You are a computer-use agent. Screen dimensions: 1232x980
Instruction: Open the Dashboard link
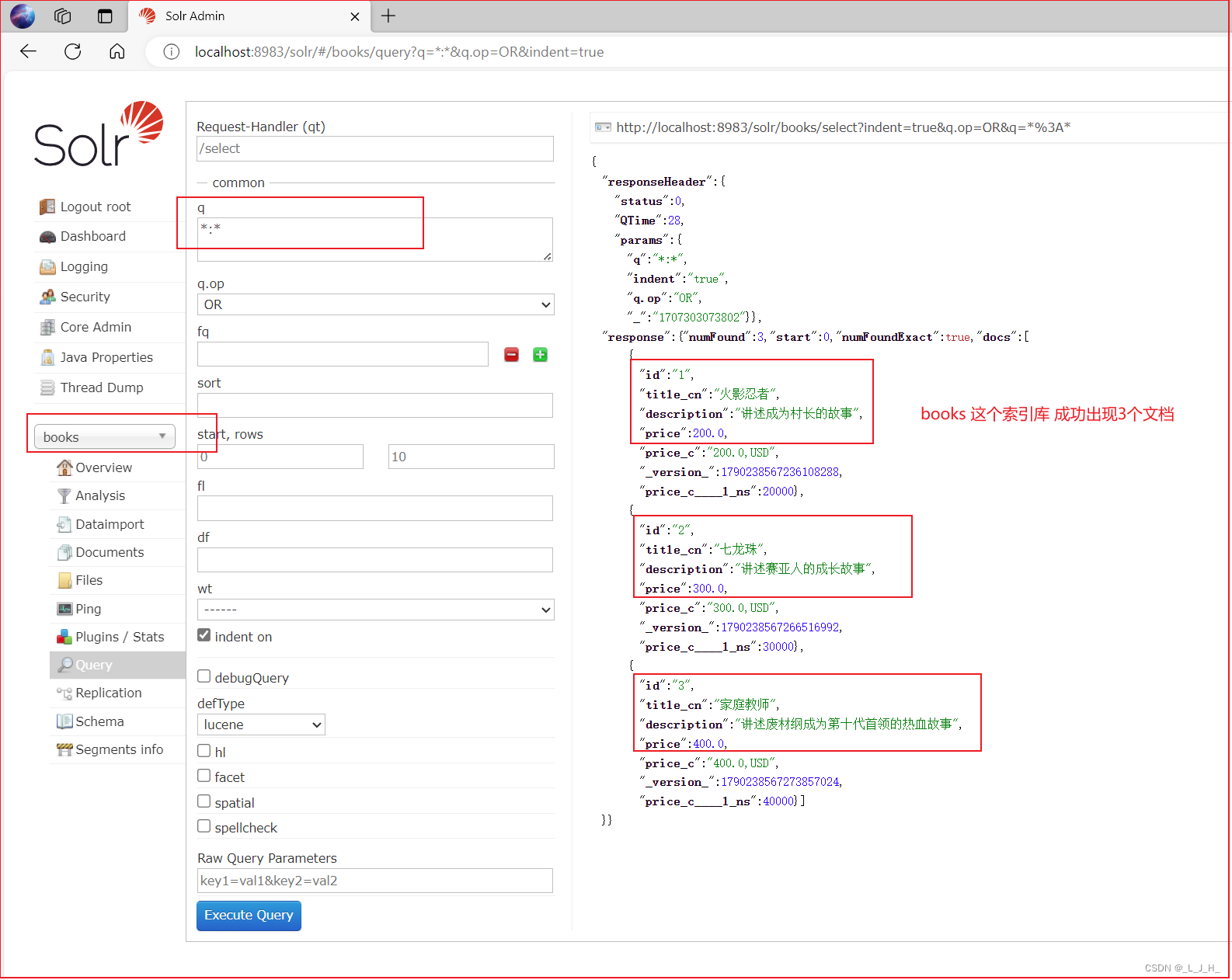click(x=93, y=236)
